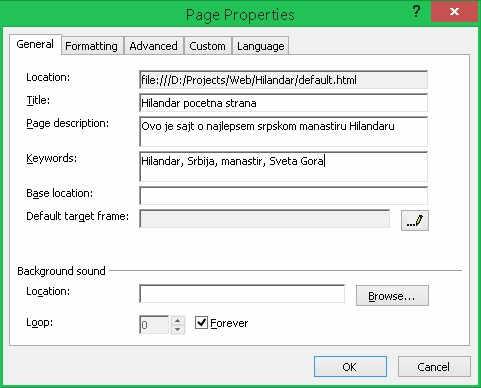The width and height of the screenshot is (481, 388).
Task: Go to the Custom tab
Action: [207, 46]
